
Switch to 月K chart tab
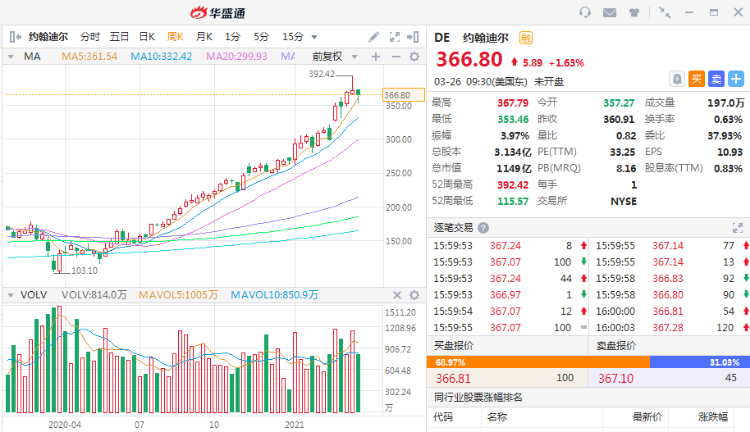coord(204,37)
